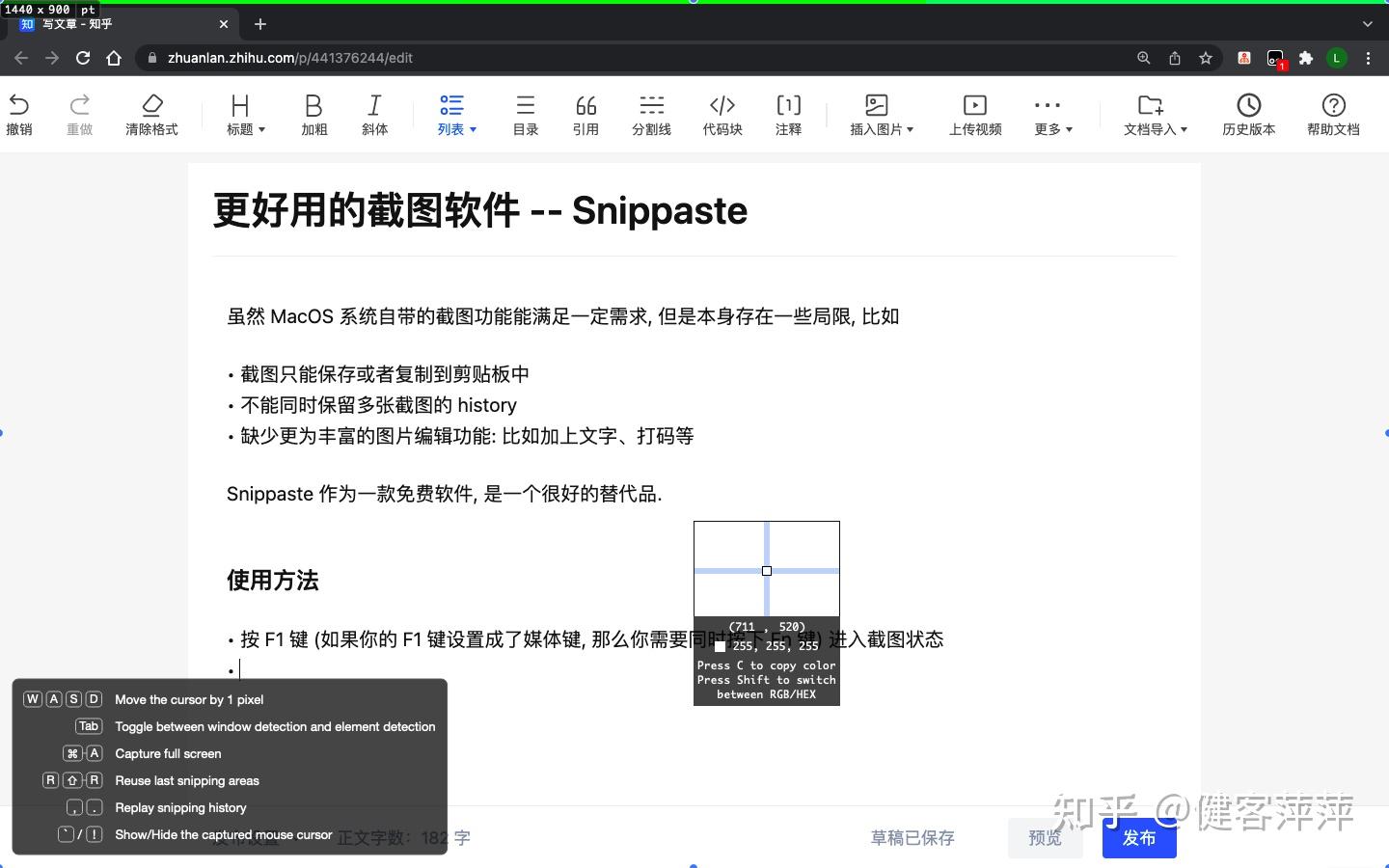
Task: Undo the last edit with 撤销
Action: (x=20, y=114)
